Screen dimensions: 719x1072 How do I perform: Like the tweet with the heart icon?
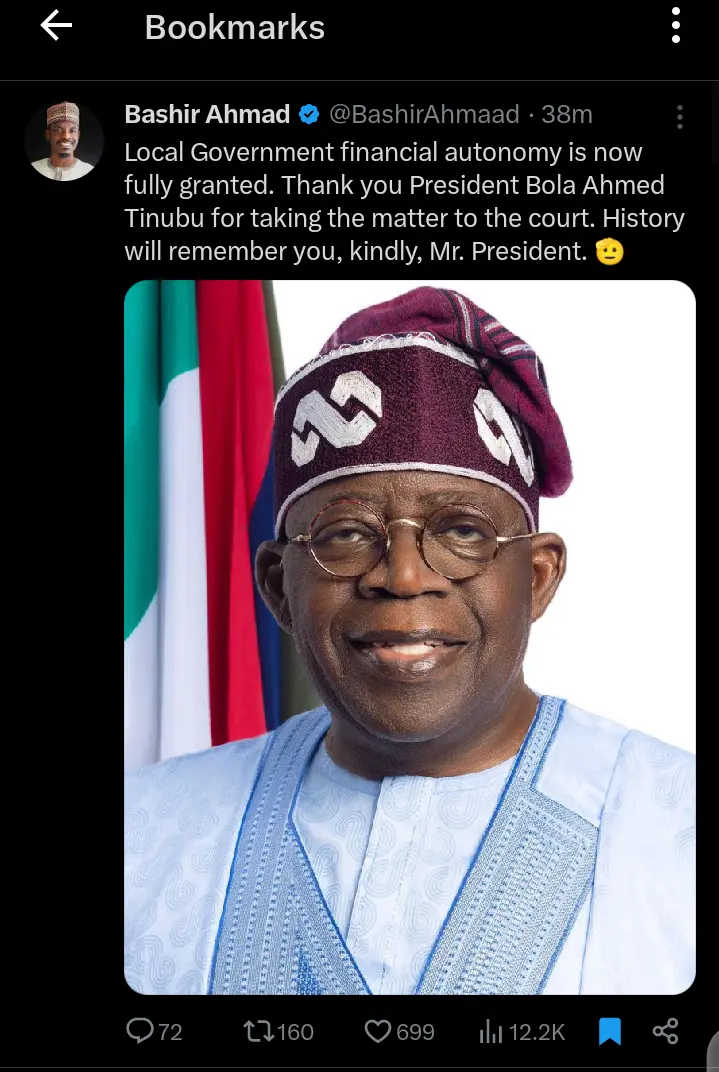(377, 1031)
